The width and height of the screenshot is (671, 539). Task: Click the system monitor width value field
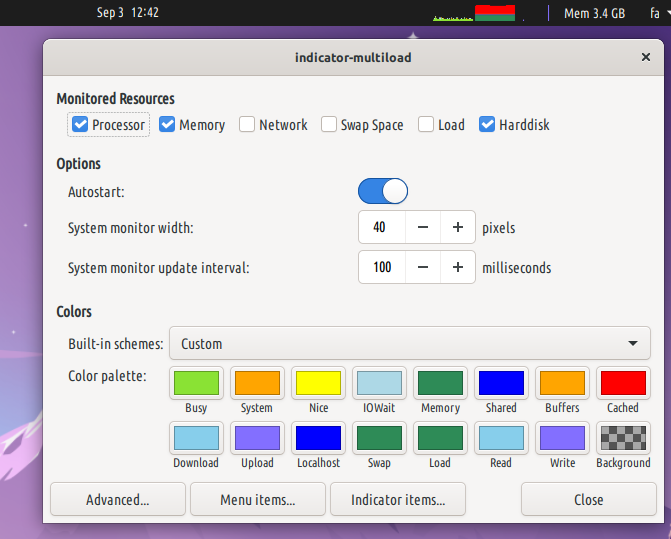(381, 228)
